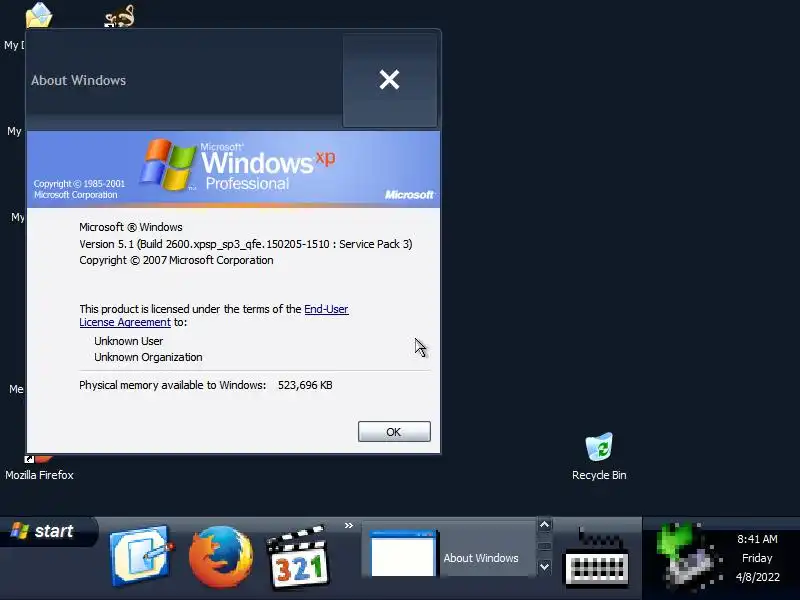Click 'Copyright © 2007 Microsoft Corporation' text
The width and height of the screenshot is (800, 600).
point(176,260)
